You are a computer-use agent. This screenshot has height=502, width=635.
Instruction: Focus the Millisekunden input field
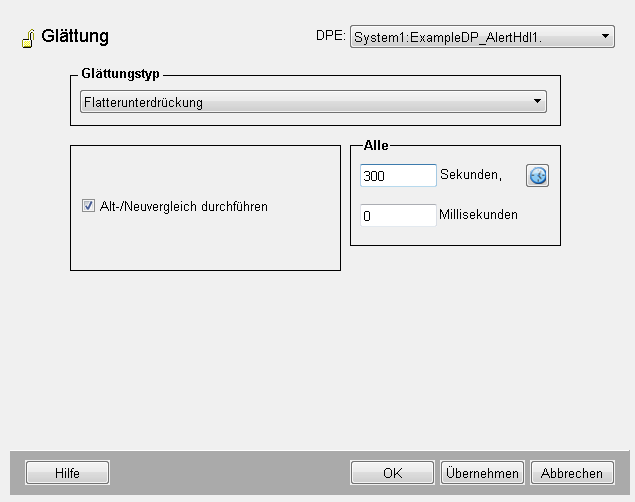(398, 215)
